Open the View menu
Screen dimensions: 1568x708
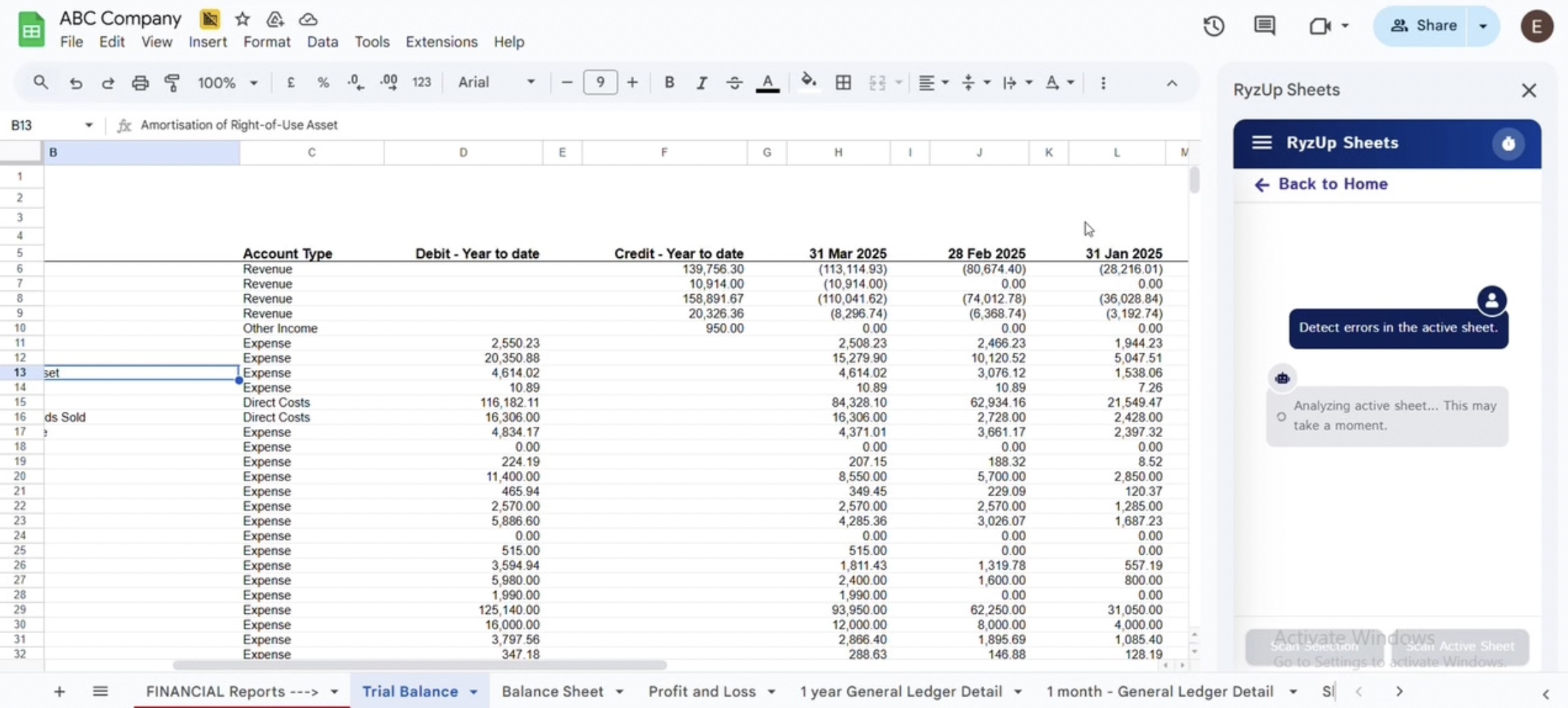tap(157, 42)
